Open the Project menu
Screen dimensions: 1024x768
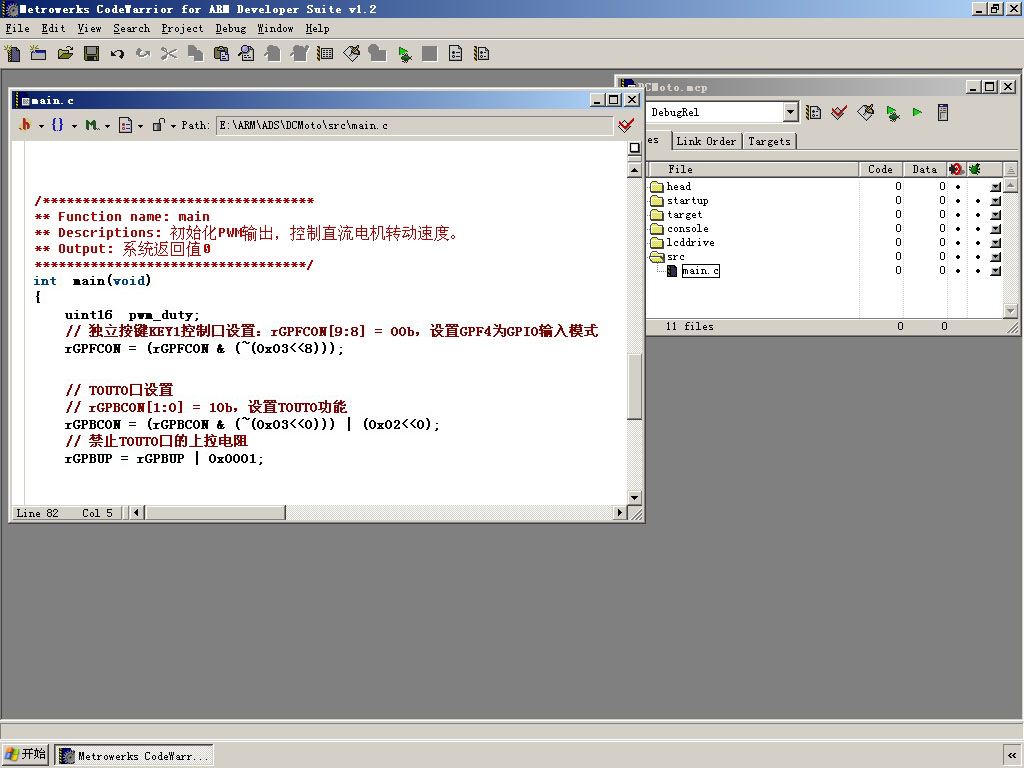[x=182, y=28]
